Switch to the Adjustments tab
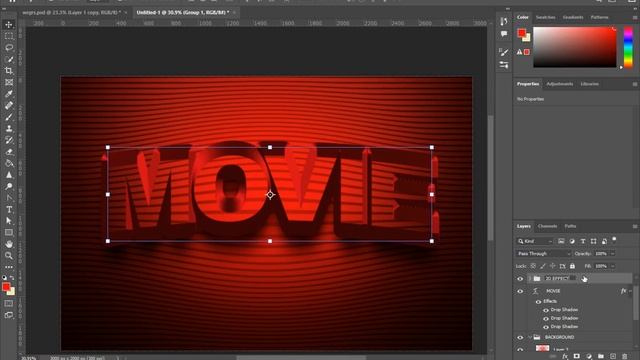 pos(560,84)
